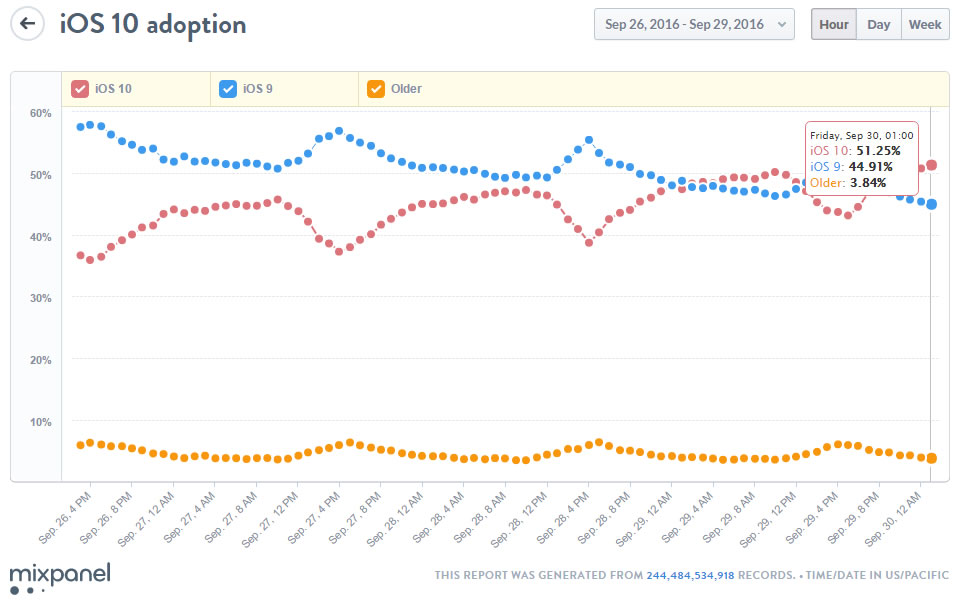The image size is (960, 600).
Task: Open the date range dropdown
Action: coord(694,24)
